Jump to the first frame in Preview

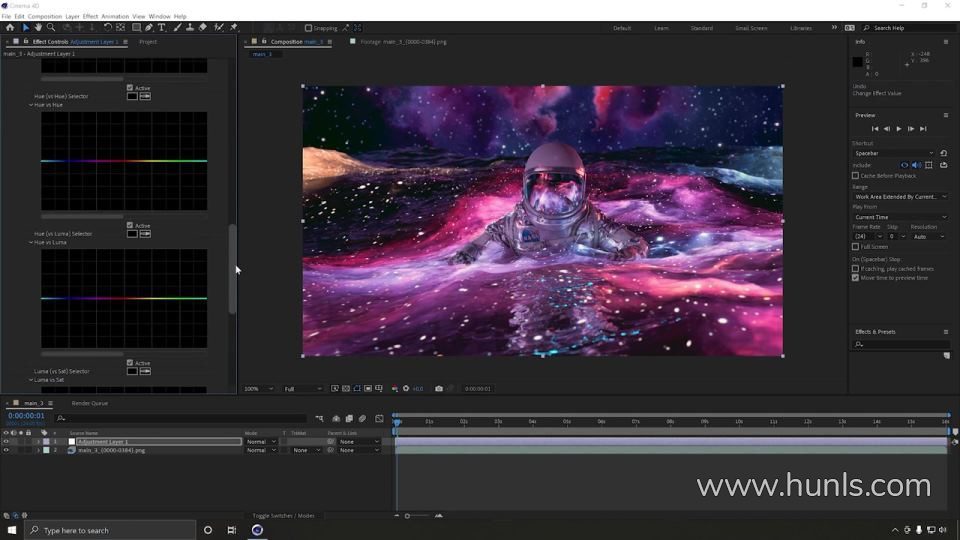[875, 129]
